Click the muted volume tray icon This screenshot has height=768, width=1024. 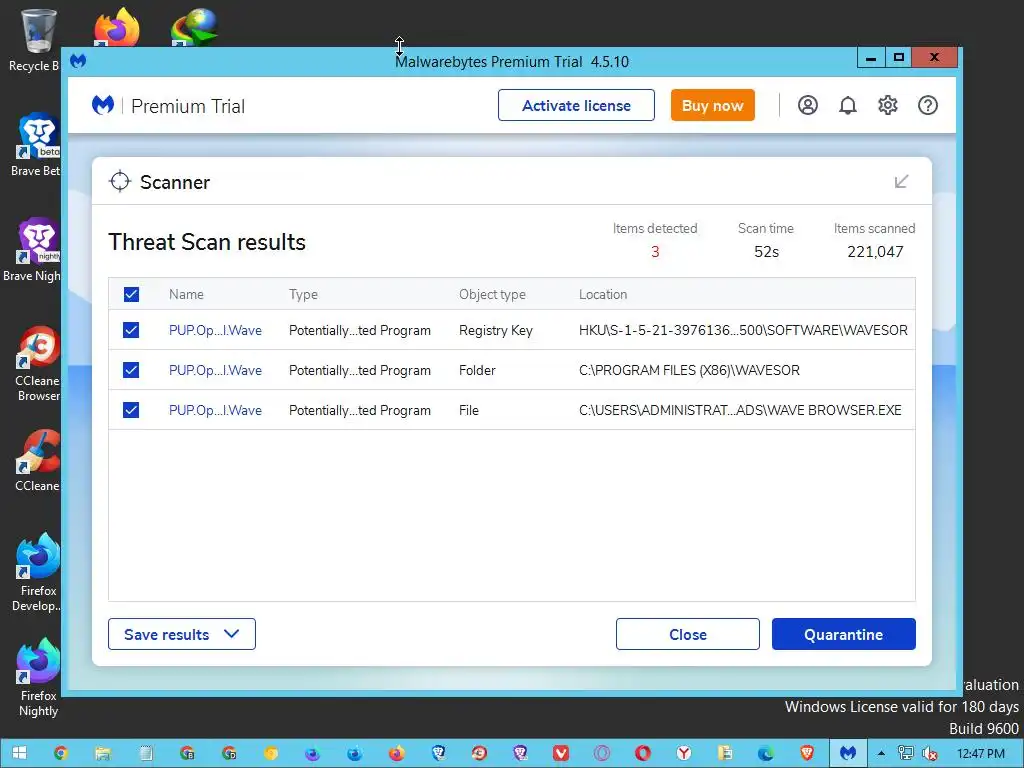(929, 753)
